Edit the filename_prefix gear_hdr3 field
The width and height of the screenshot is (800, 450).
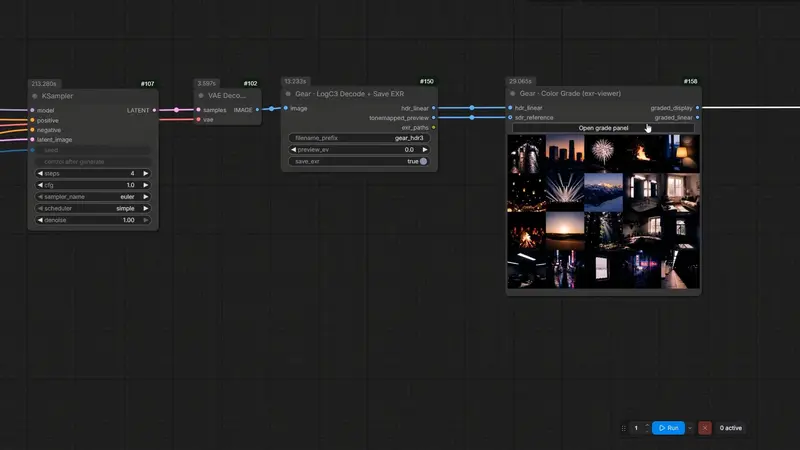coord(359,138)
